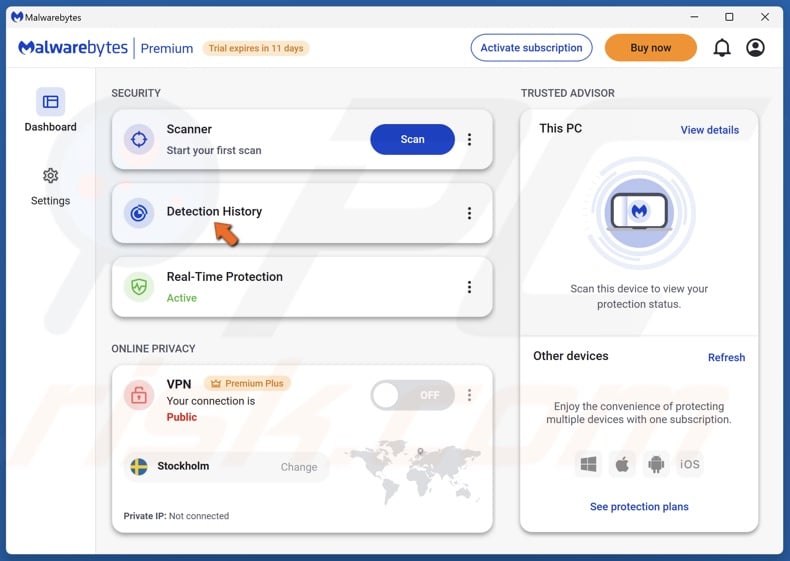Open the Dashboard sidebar icon
Image resolution: width=790 pixels, height=561 pixels.
point(50,102)
